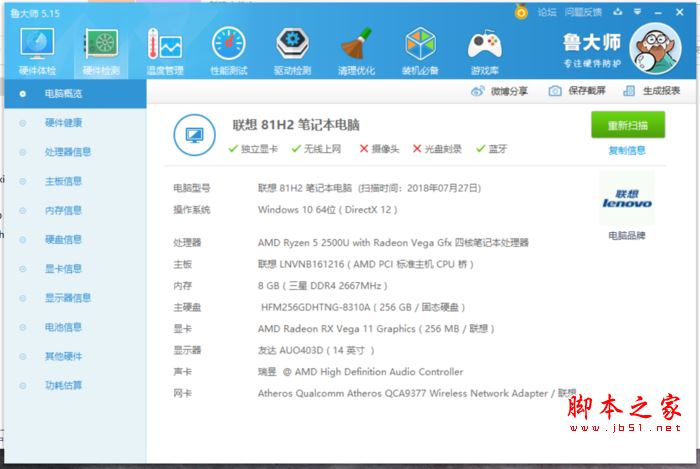Click the computer monitor overview icon
Screen dimensions: 700x469
coord(195,135)
